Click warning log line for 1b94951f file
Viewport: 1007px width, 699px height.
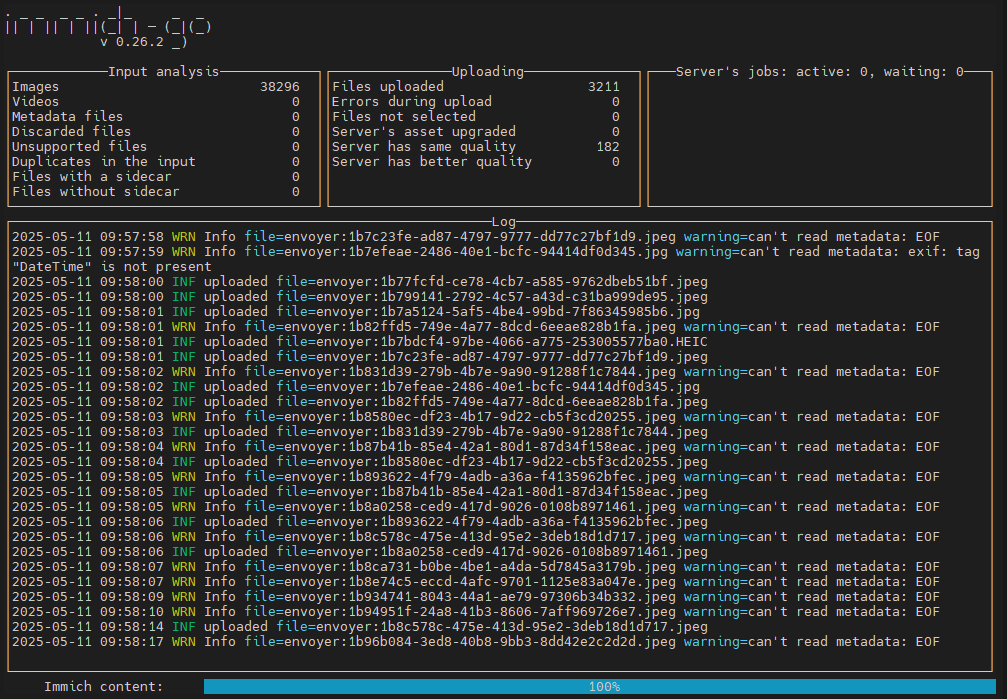(x=476, y=612)
